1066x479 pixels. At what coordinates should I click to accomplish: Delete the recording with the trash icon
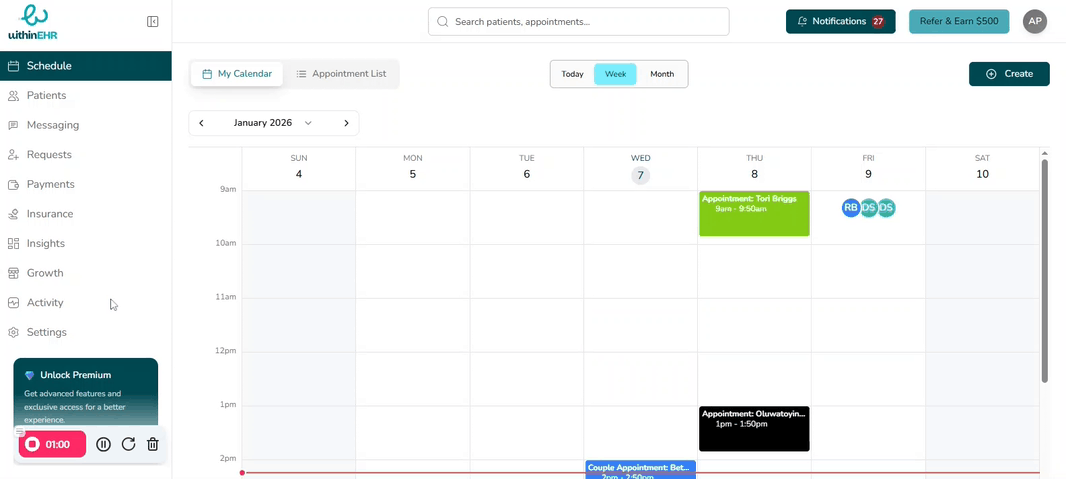coord(153,444)
